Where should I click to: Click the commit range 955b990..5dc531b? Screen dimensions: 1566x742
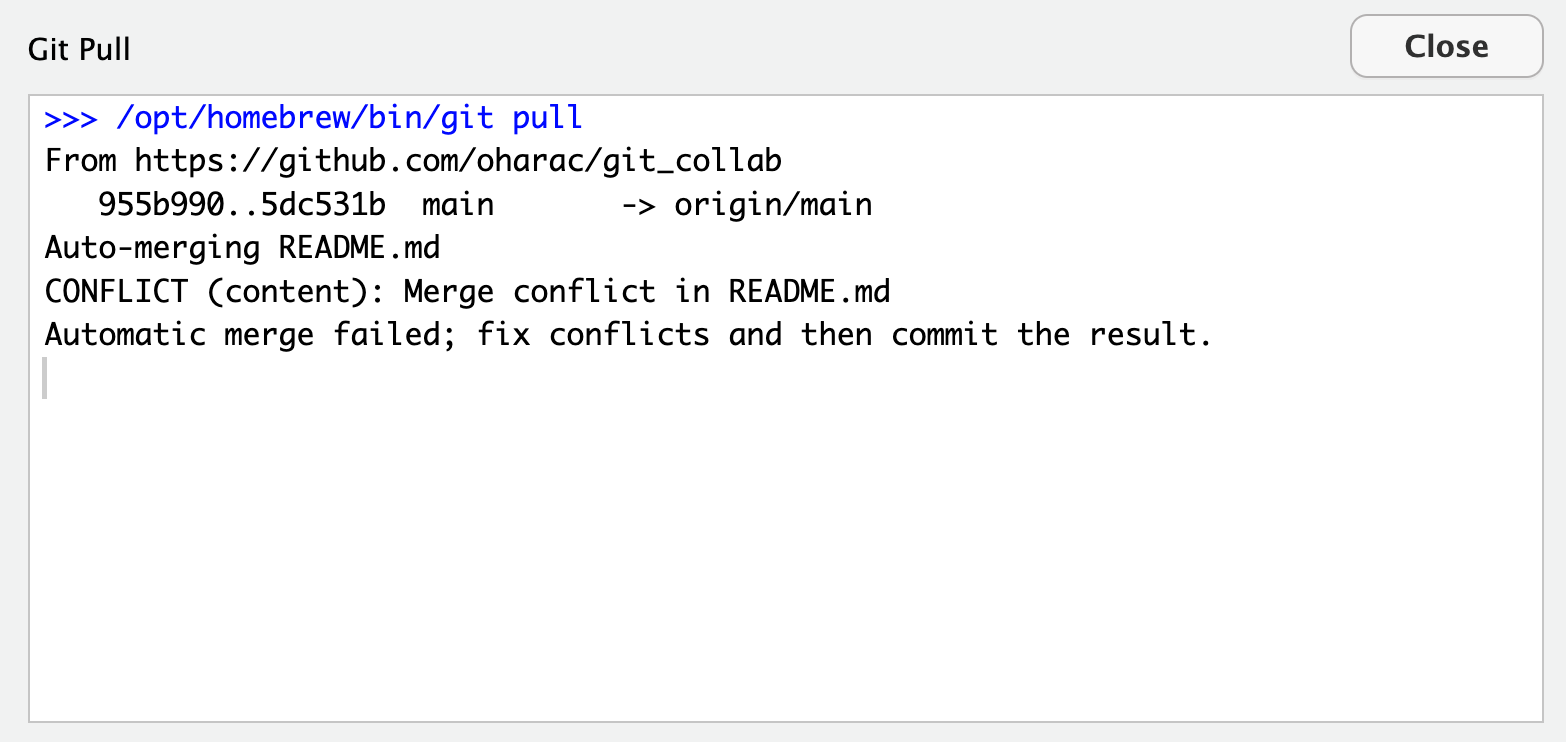tap(242, 205)
